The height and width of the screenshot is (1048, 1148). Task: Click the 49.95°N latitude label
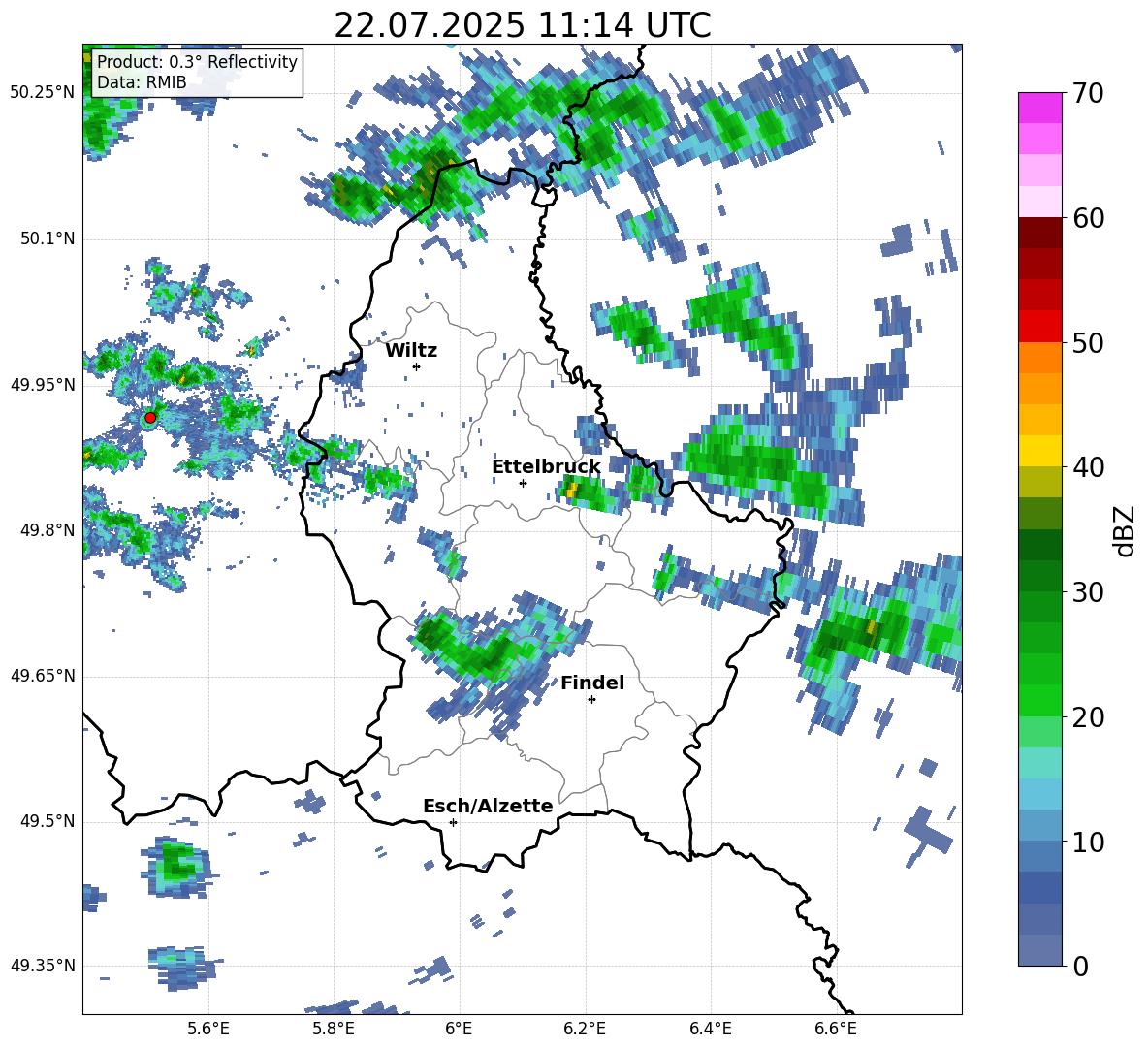point(43,384)
